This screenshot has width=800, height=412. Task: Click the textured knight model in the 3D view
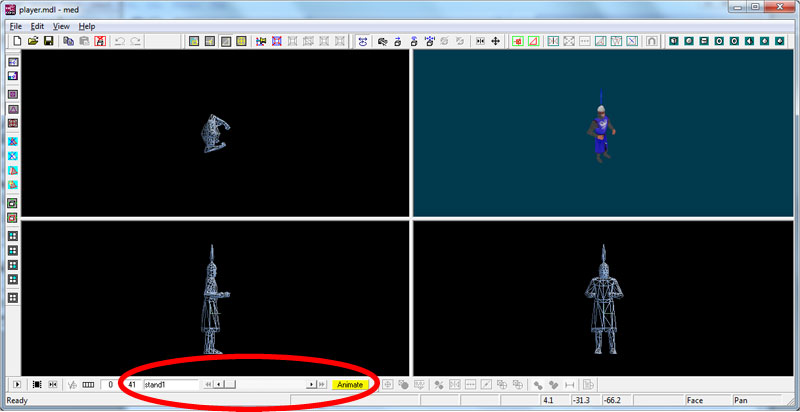click(x=601, y=127)
